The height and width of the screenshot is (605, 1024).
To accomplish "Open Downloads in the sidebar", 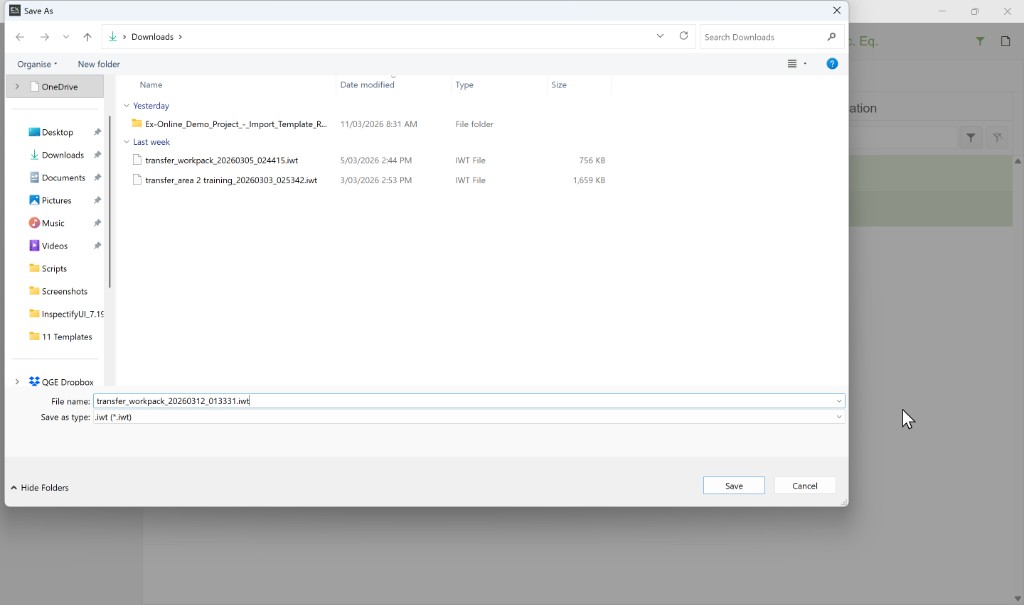I will click(63, 155).
